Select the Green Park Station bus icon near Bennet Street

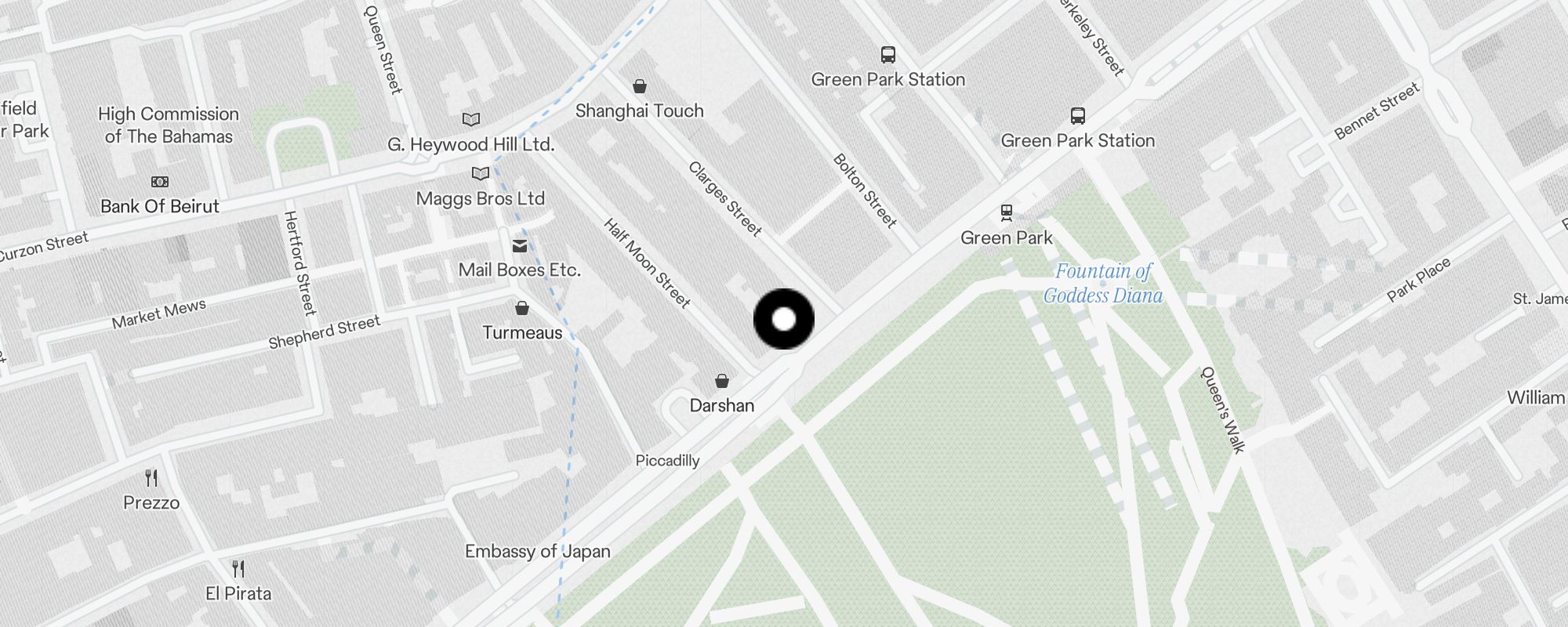click(x=1078, y=116)
